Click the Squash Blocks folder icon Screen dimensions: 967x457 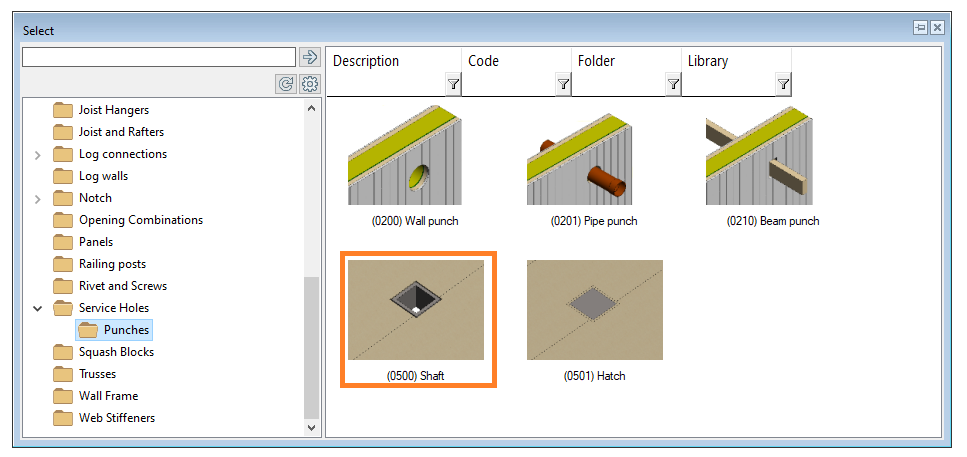point(63,352)
